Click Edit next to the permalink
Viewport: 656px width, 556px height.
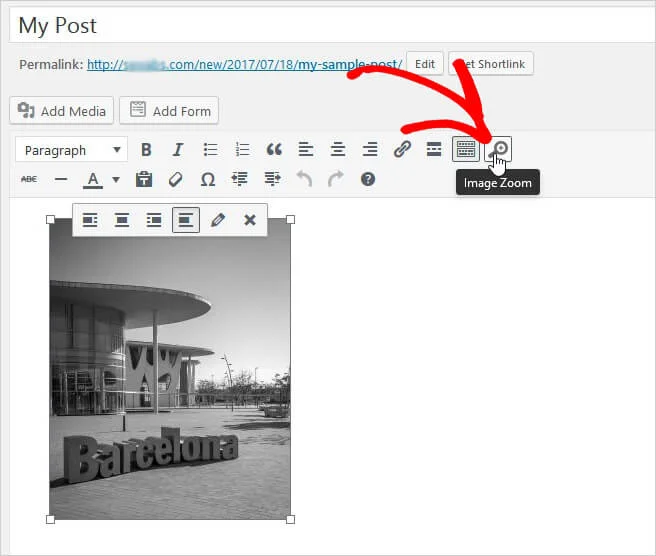point(425,64)
